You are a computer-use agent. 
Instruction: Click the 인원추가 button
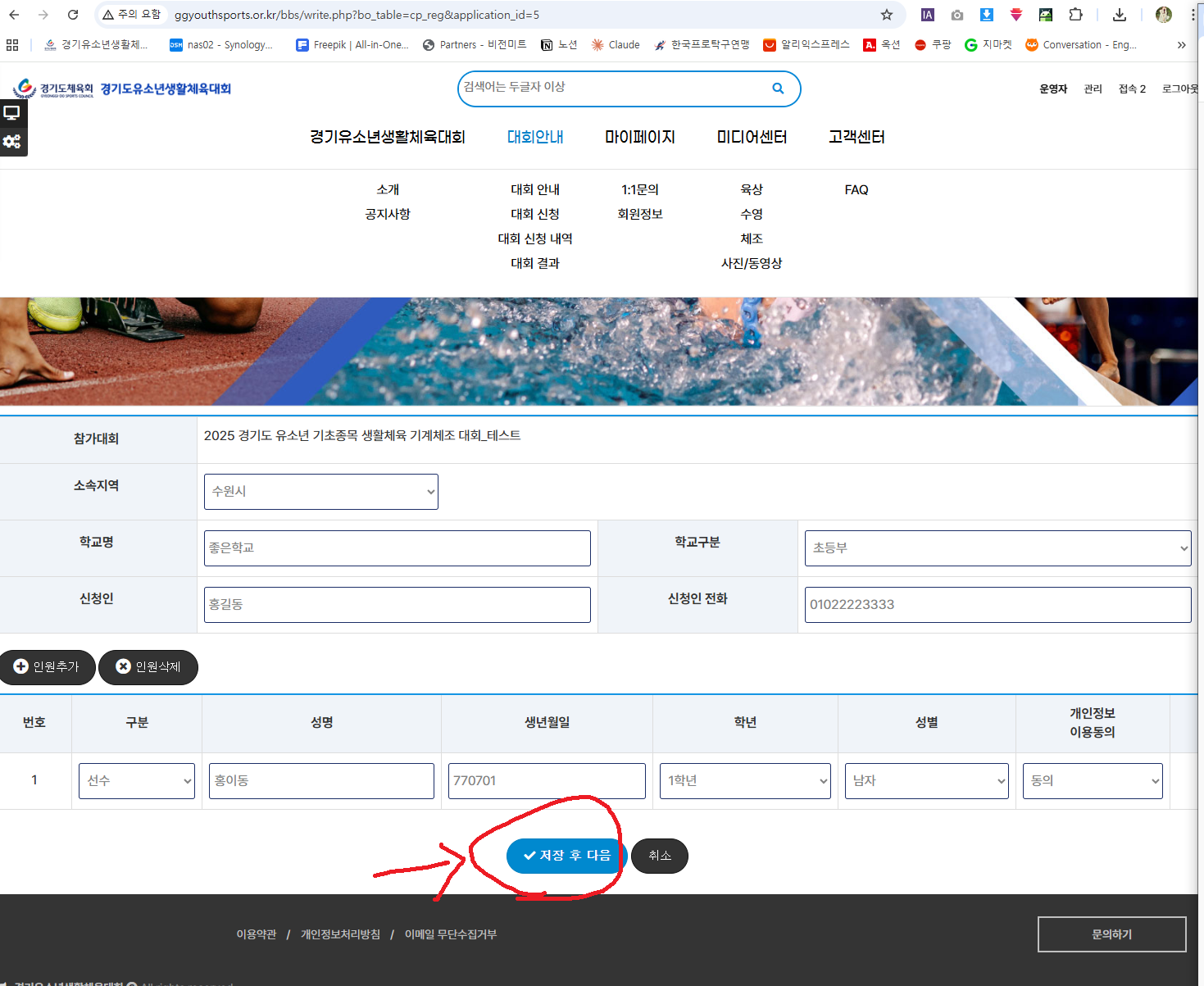(48, 667)
